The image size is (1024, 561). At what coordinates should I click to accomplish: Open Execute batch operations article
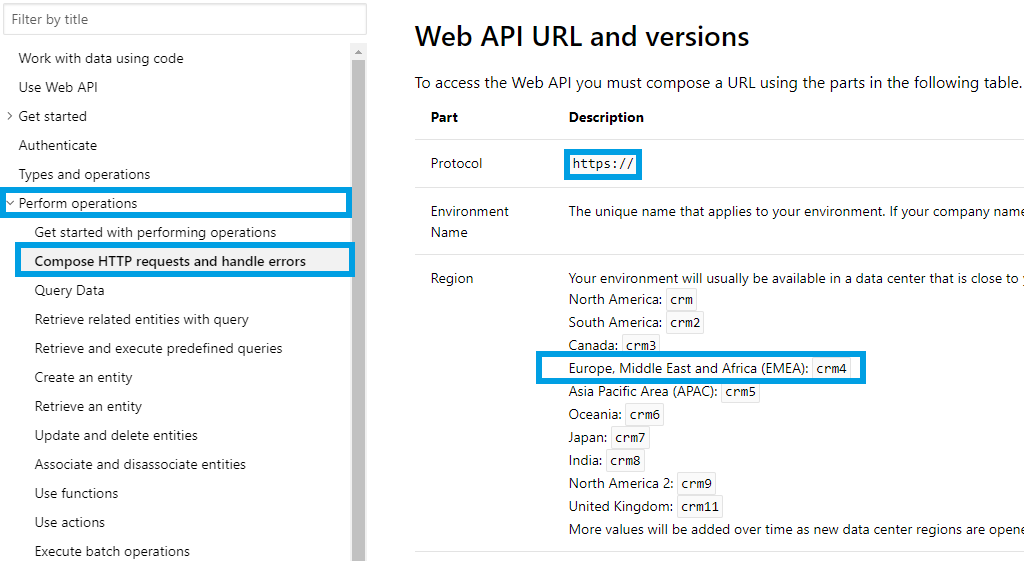[112, 551]
